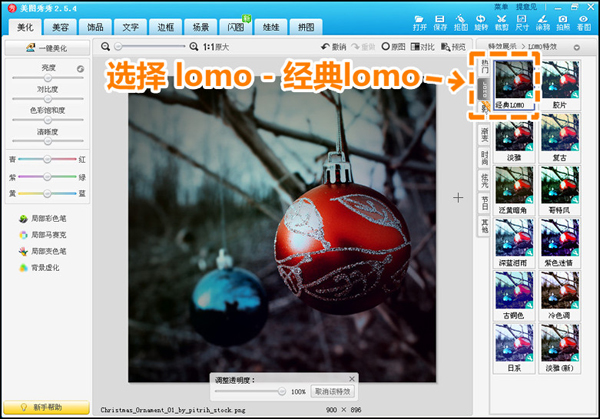Click the 保存 (Save) icon
Image resolution: width=600 pixels, height=419 pixels.
coord(440,23)
